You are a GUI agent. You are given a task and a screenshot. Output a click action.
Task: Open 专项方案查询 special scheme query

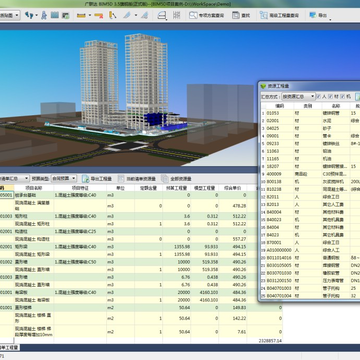pos(206,15)
